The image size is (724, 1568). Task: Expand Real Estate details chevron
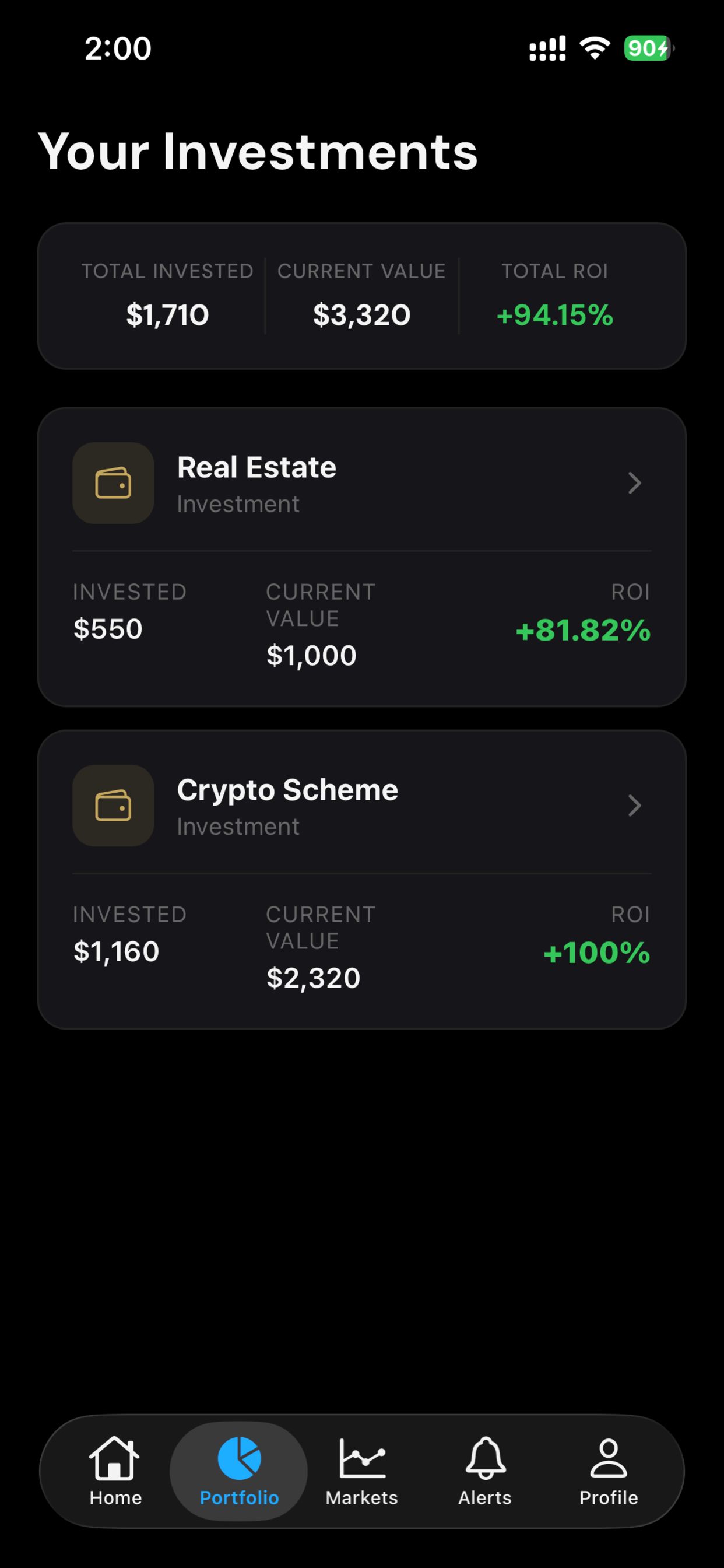click(x=635, y=482)
